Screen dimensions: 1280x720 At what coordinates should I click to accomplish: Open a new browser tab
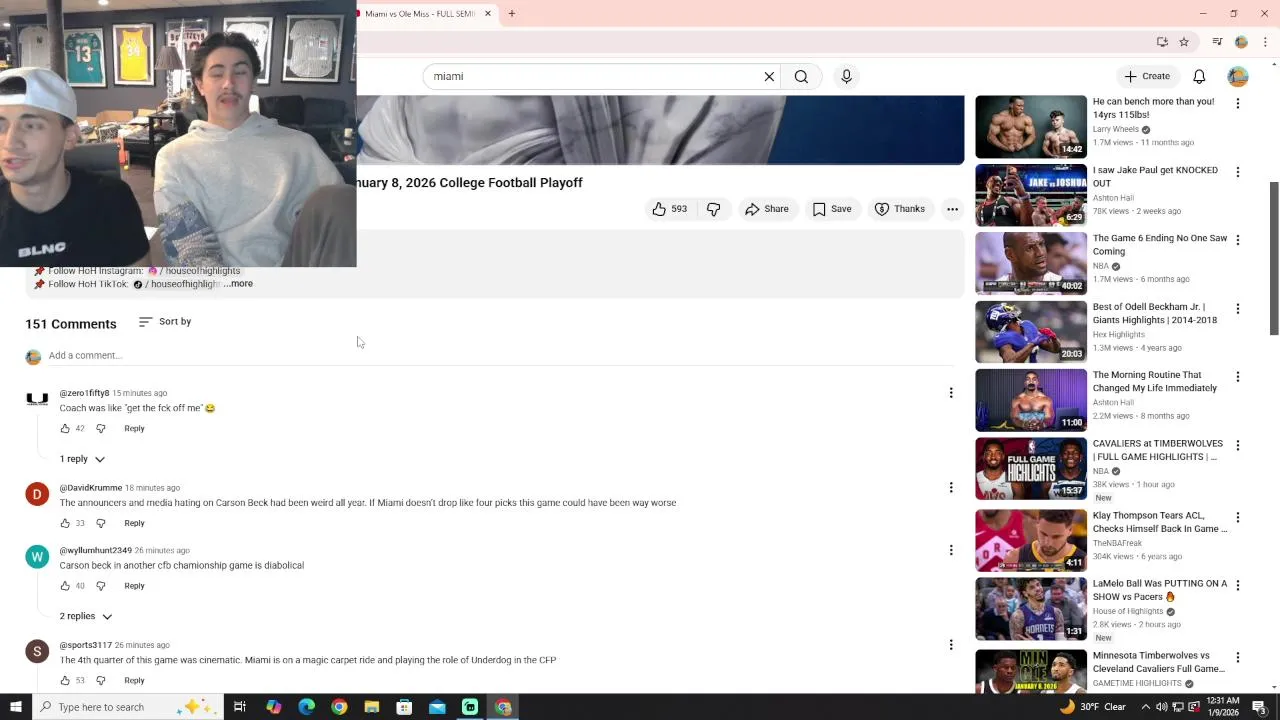click(x=511, y=14)
